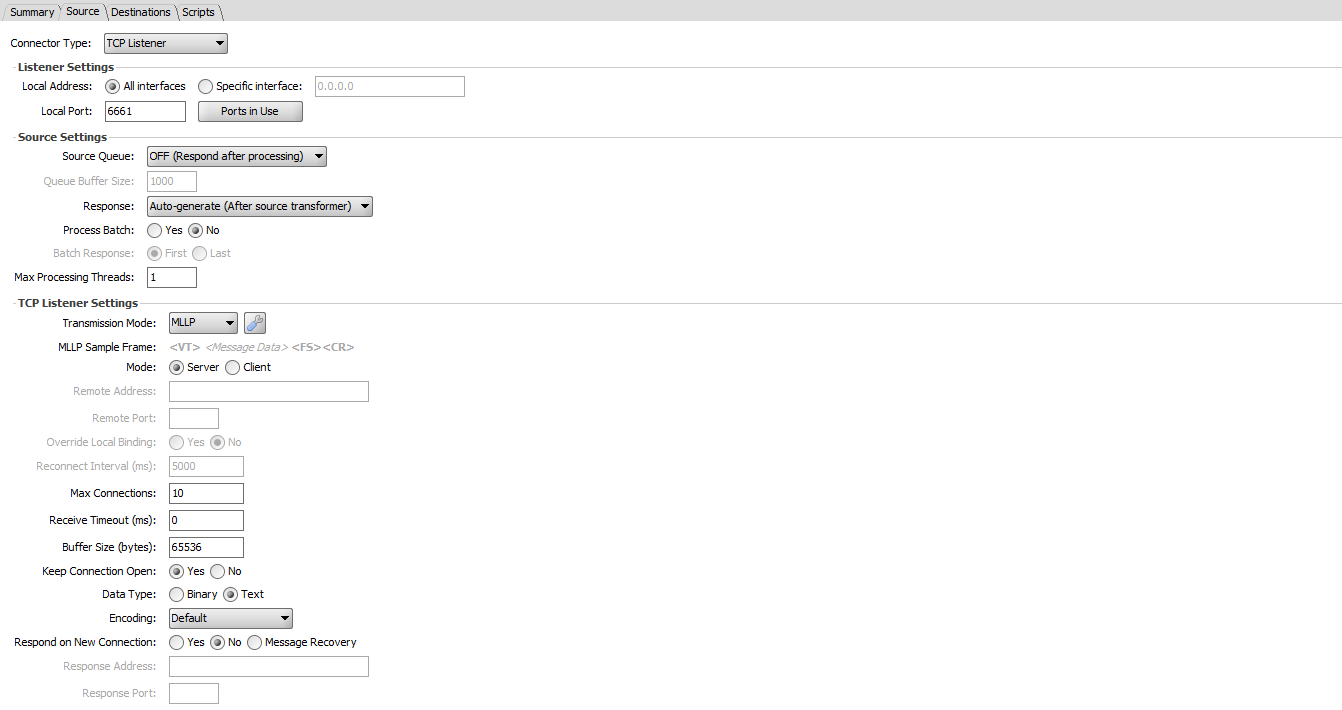This screenshot has width=1342, height=710.
Task: Click the Buffer Size bytes field
Action: (x=206, y=548)
